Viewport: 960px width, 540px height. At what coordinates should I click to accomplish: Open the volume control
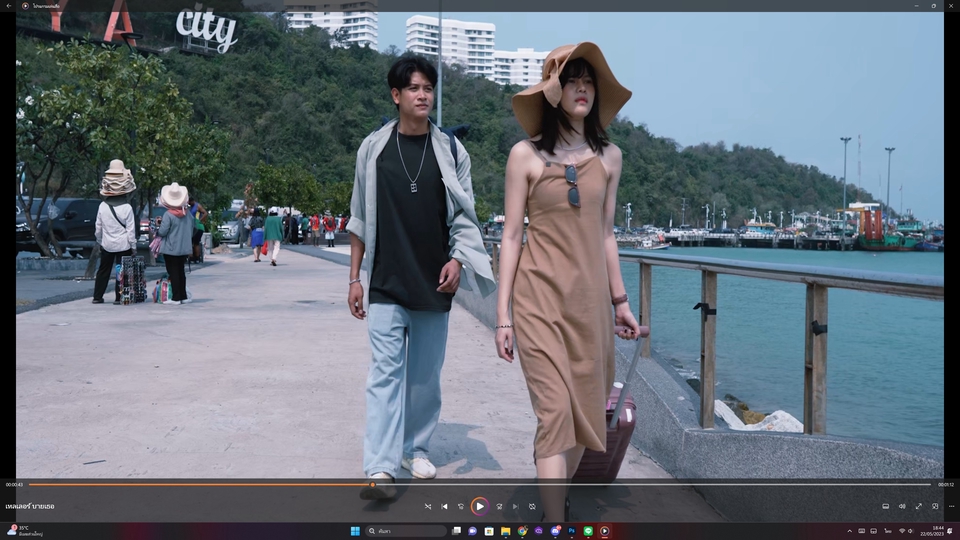902,507
